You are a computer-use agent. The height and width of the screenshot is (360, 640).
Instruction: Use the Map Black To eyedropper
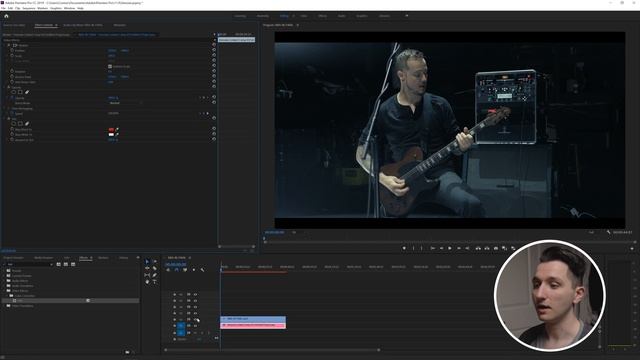tap(117, 129)
